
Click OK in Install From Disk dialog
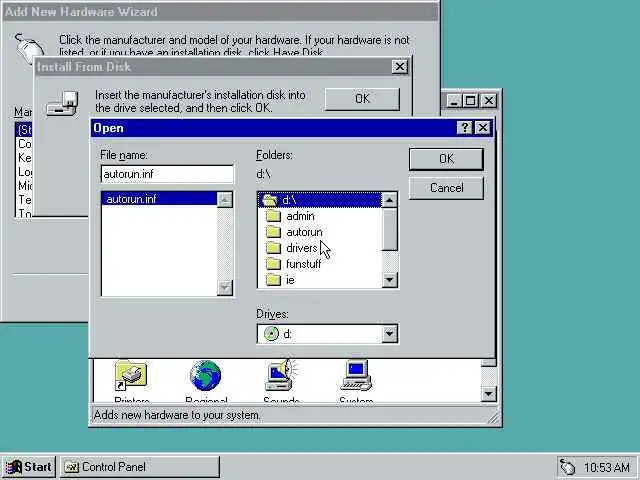click(x=362, y=99)
